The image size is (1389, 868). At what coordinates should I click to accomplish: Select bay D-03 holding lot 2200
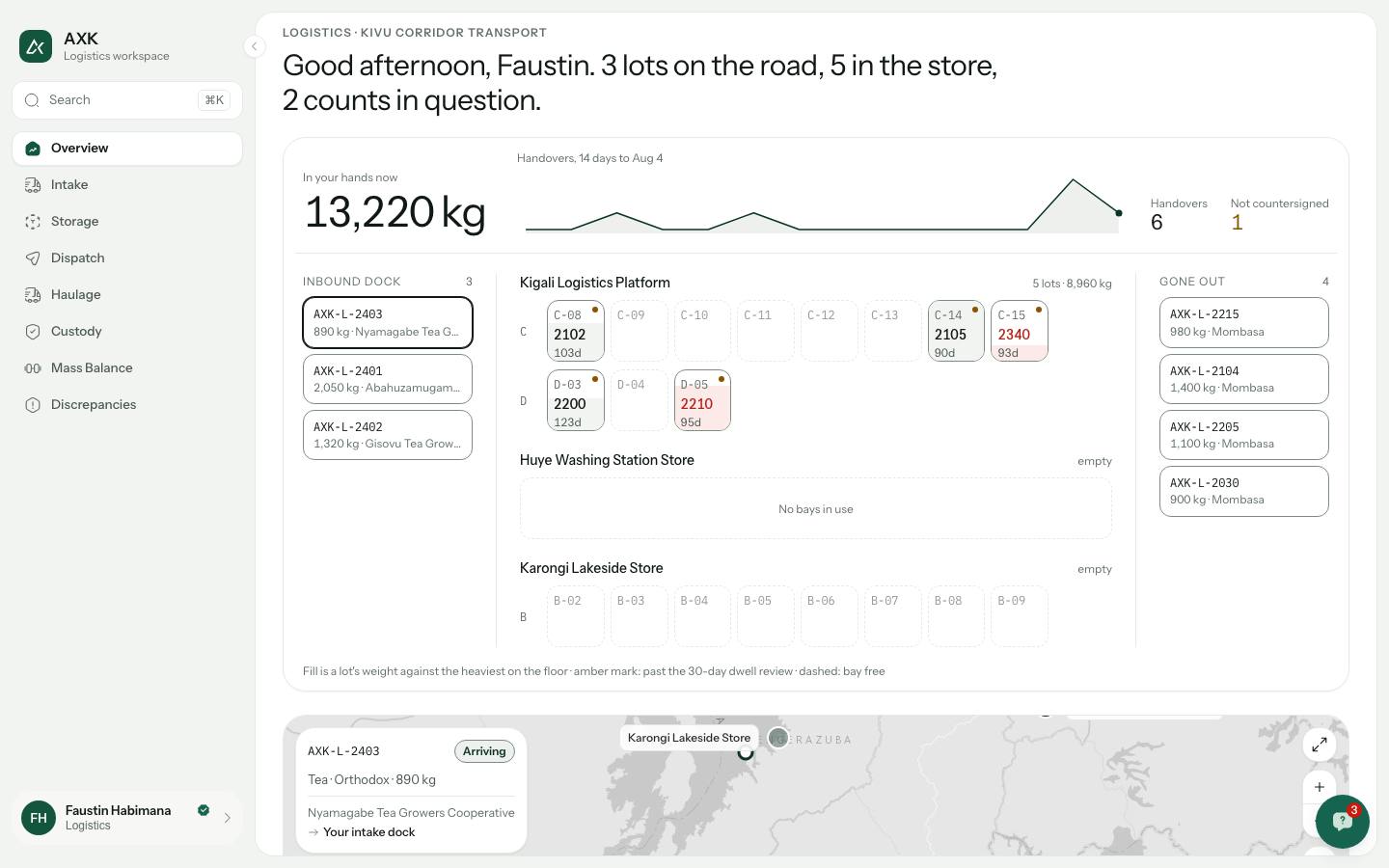pyautogui.click(x=576, y=400)
